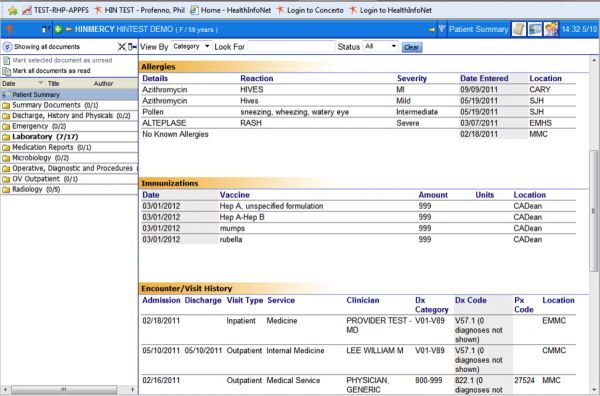Click the Hep A-Hep B vaccine row

[x=358, y=217]
